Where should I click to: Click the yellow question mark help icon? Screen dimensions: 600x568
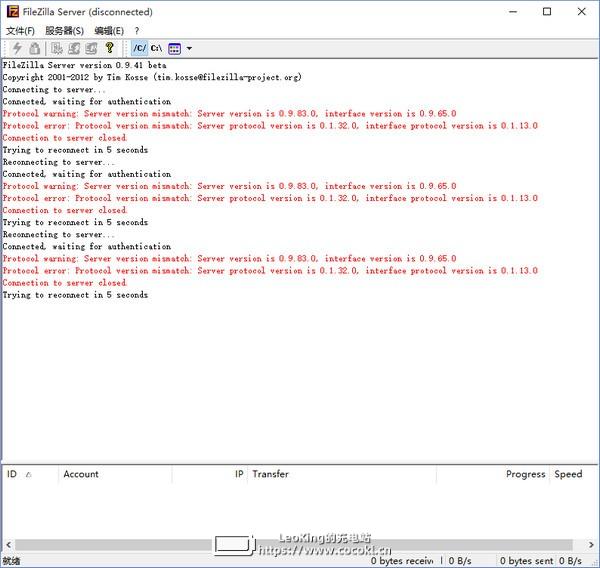pyautogui.click(x=109, y=48)
